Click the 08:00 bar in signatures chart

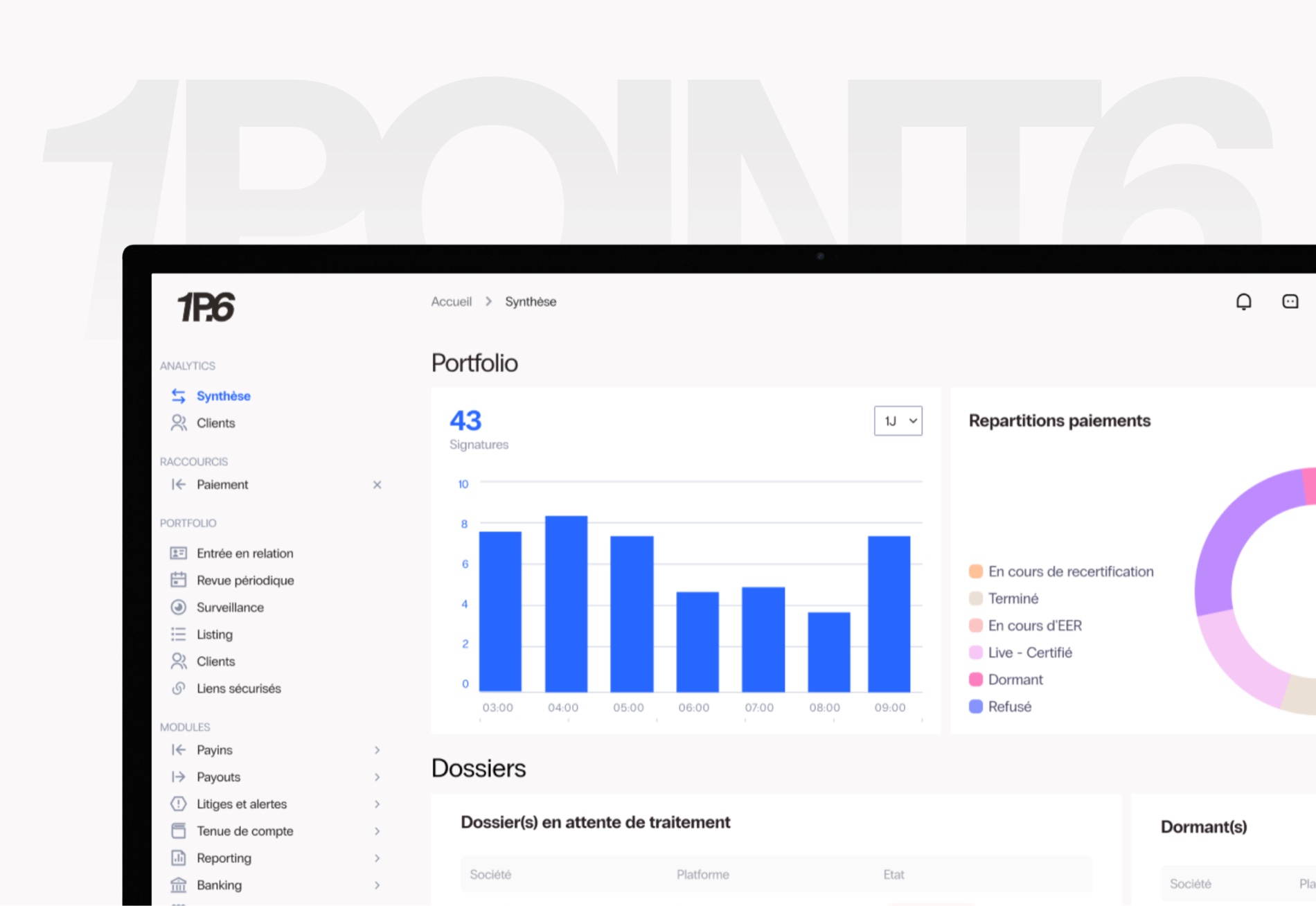pyautogui.click(x=828, y=652)
